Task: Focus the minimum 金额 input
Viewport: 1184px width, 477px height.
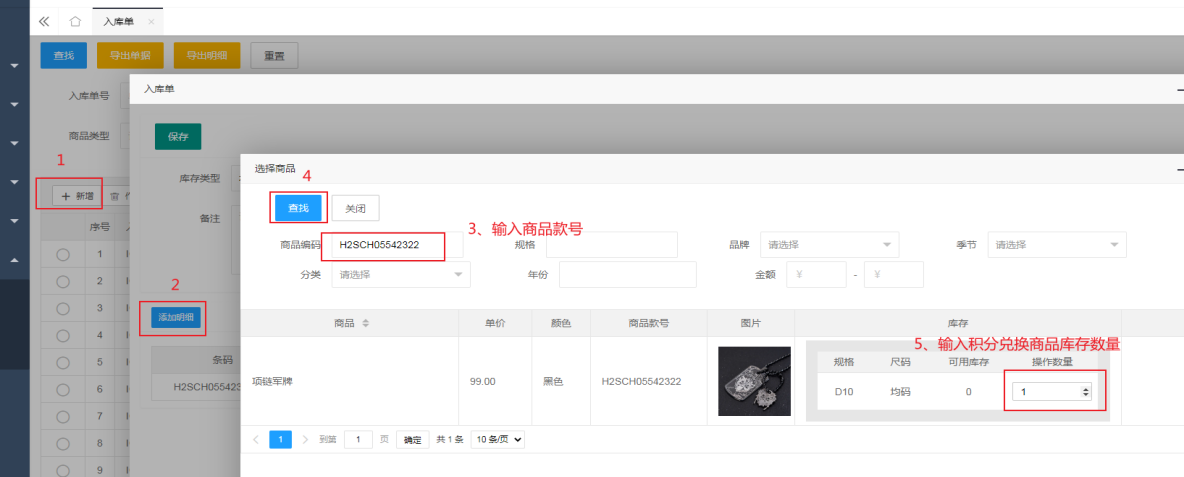Action: pos(817,275)
